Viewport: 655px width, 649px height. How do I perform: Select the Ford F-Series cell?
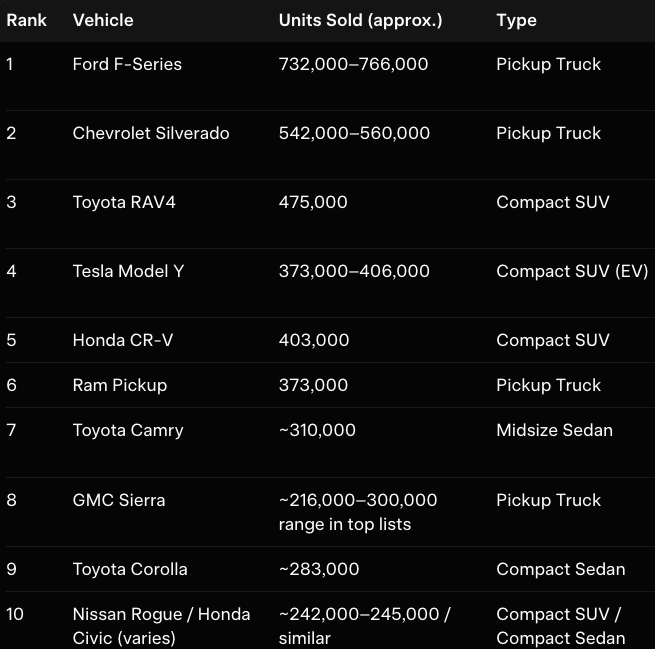coord(127,64)
